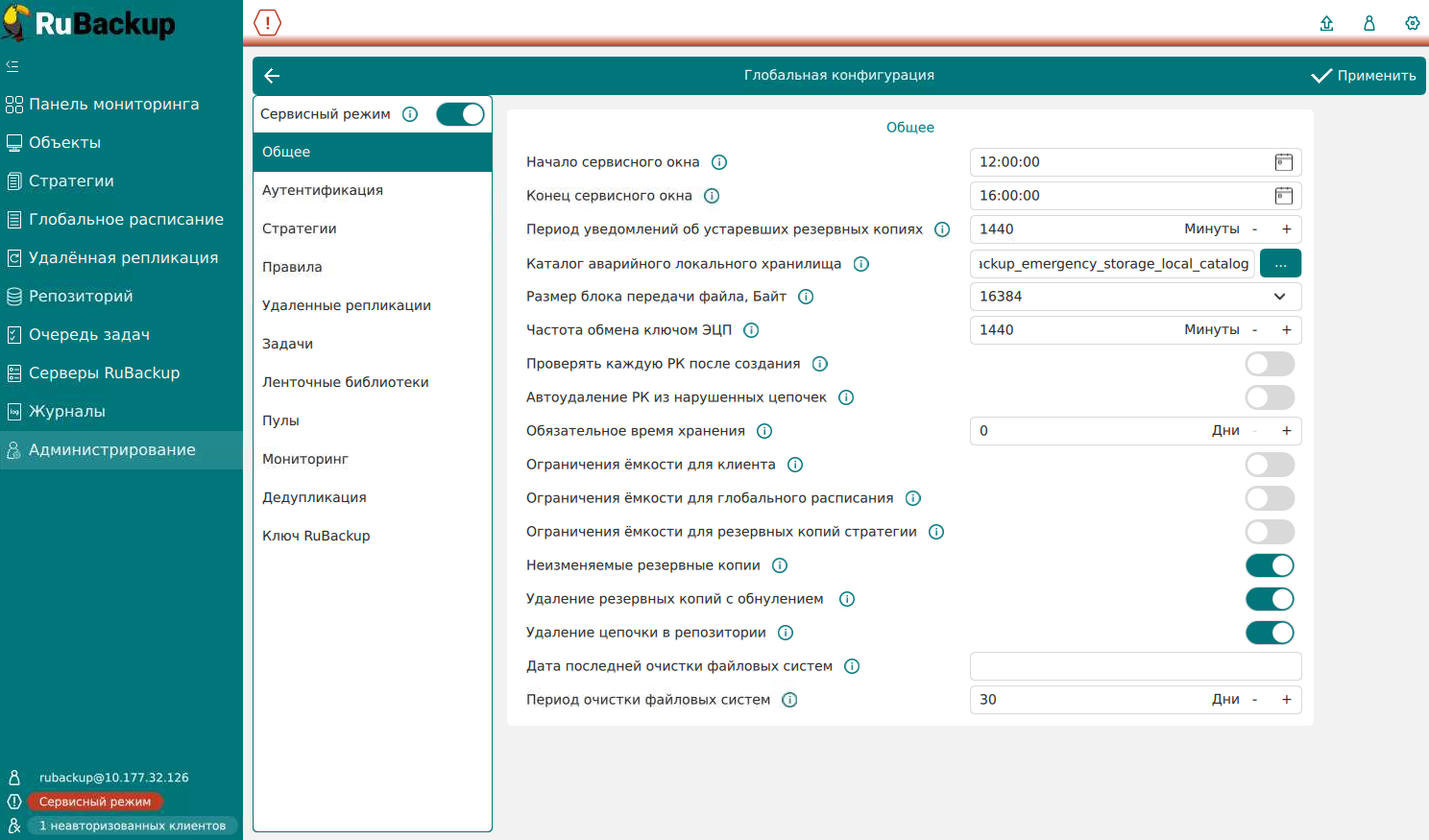Click the red Сервисный режим status badge
1429x840 pixels.
pyautogui.click(x=95, y=802)
